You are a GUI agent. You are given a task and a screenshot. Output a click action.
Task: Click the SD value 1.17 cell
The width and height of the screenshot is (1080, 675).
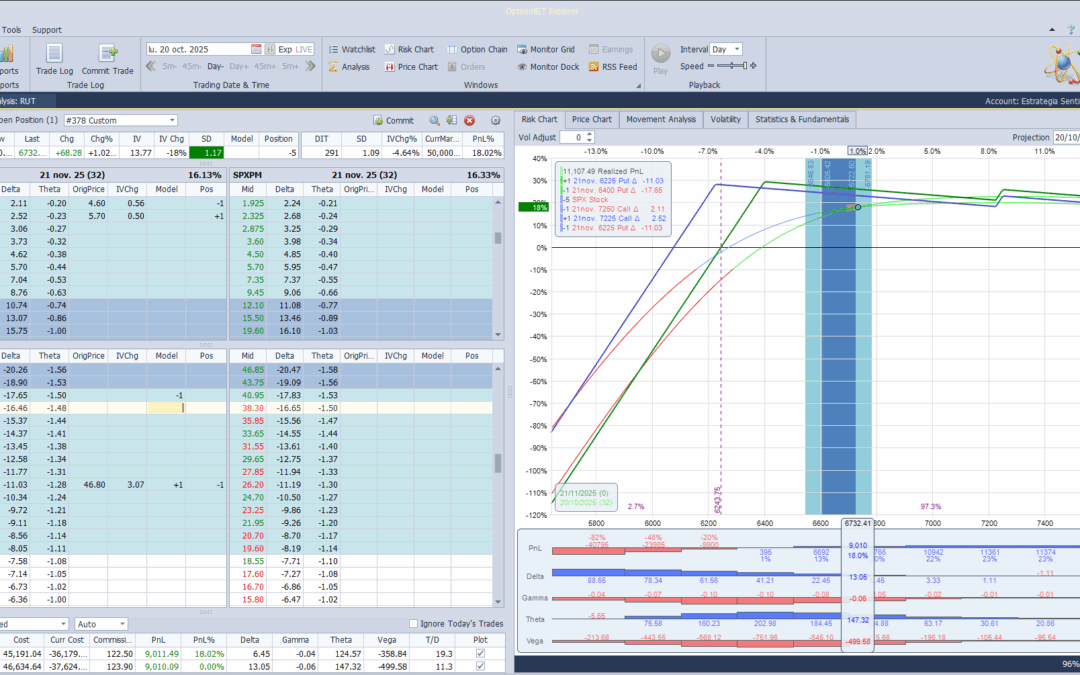(x=207, y=152)
